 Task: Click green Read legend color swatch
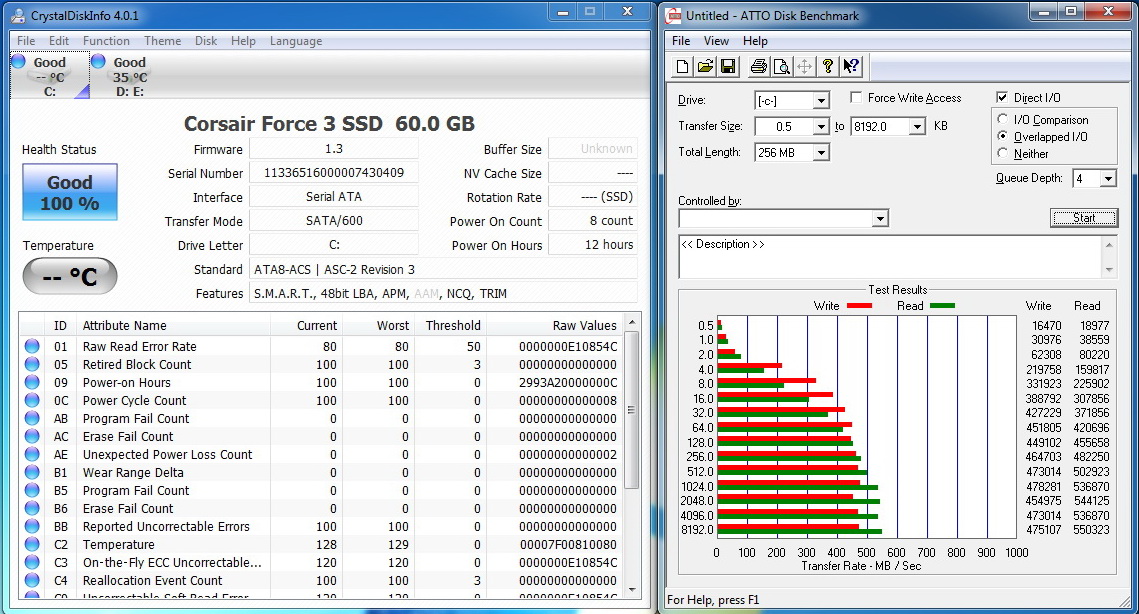point(942,306)
